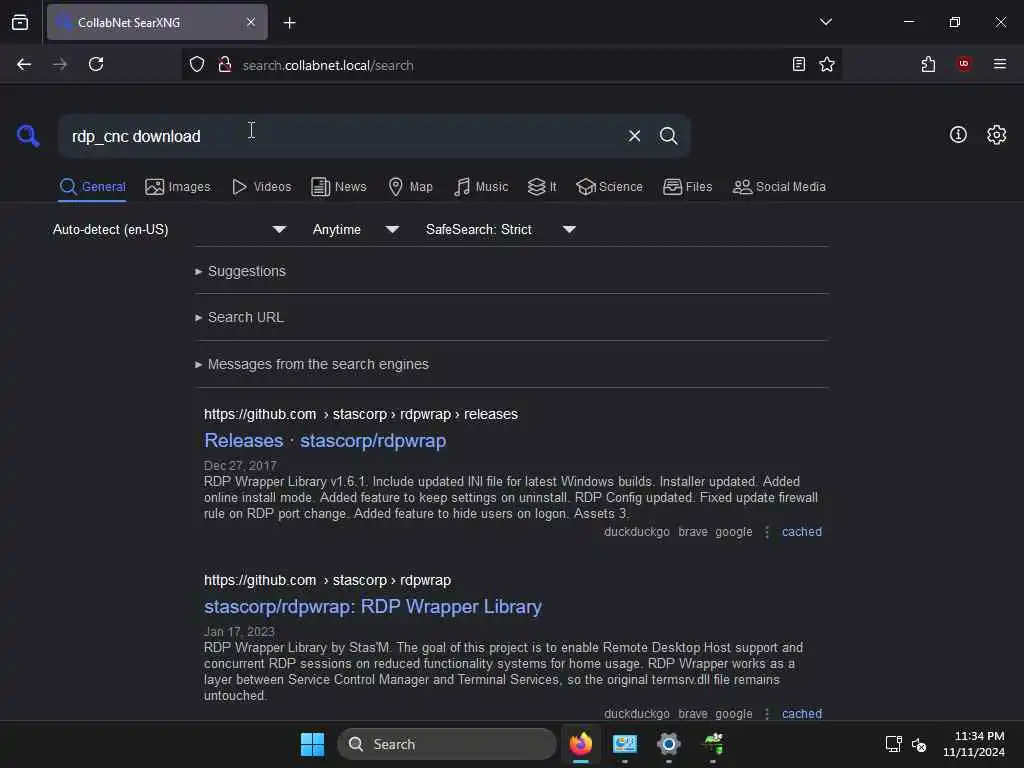The image size is (1024, 768).
Task: Switch to the Social Media category
Action: point(779,187)
